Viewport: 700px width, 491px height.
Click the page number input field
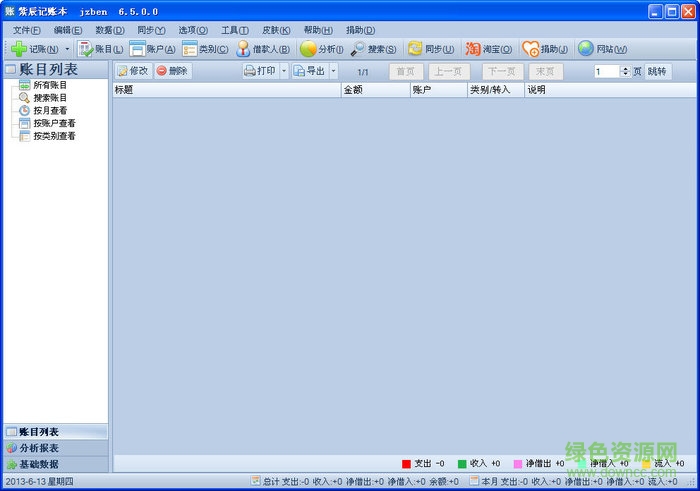[x=606, y=71]
